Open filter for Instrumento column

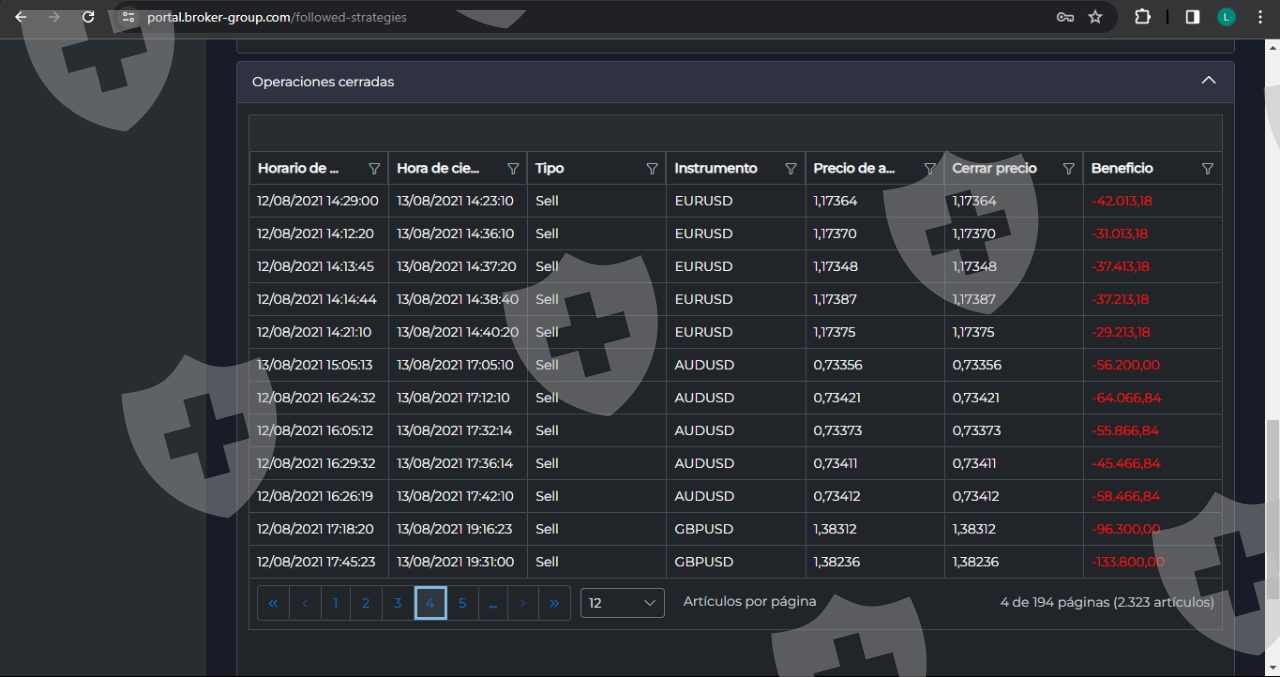[x=791, y=169]
